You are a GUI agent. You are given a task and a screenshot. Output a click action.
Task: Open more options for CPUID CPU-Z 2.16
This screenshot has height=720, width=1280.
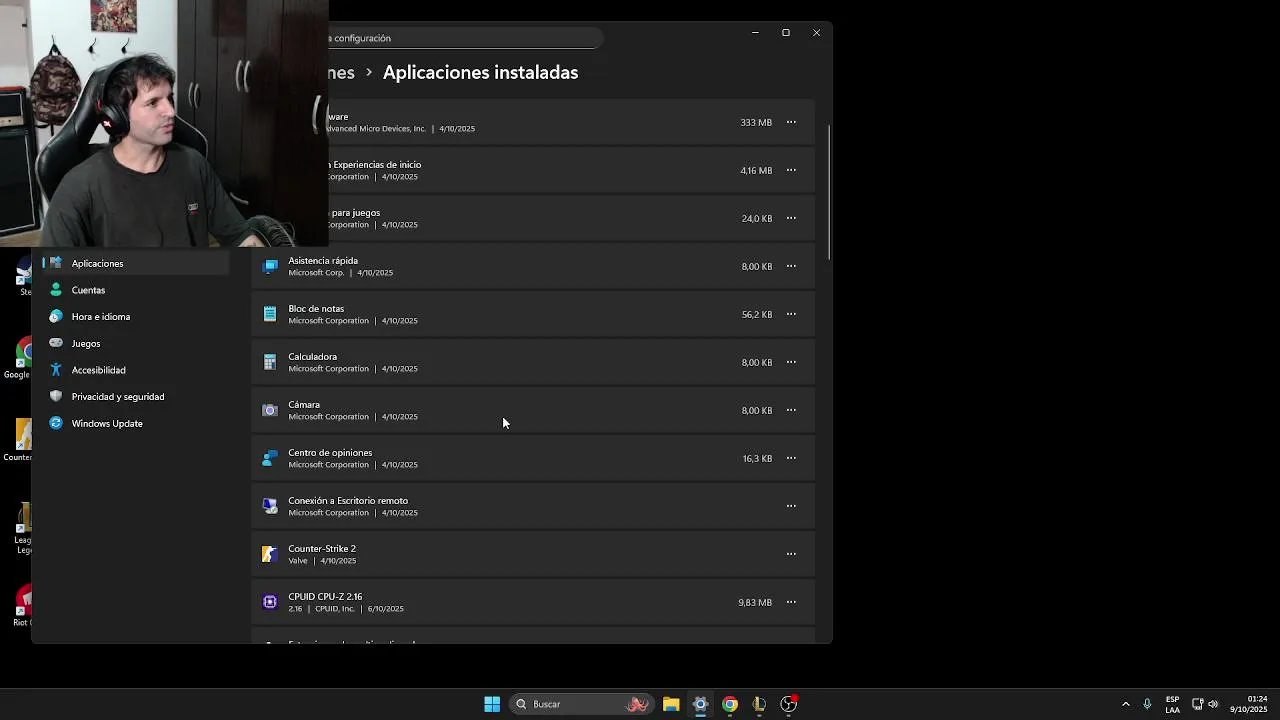[x=791, y=602]
